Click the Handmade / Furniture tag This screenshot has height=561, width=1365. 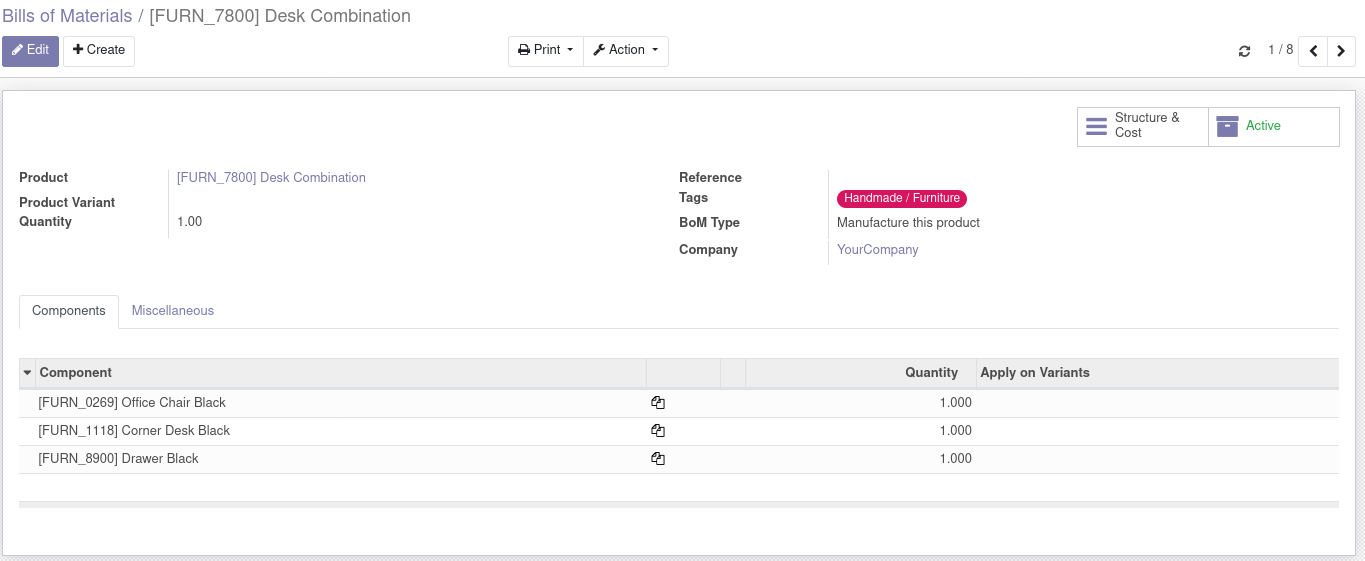(902, 198)
